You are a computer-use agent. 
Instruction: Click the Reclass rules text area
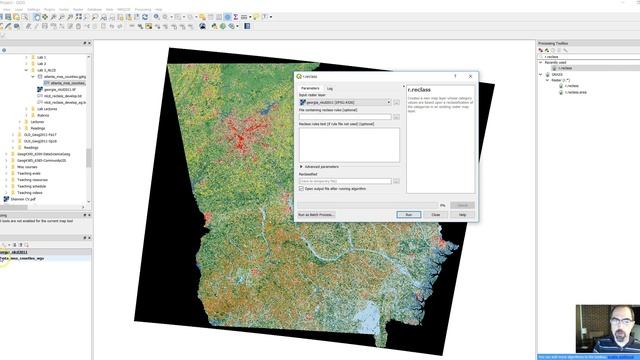[x=349, y=145]
